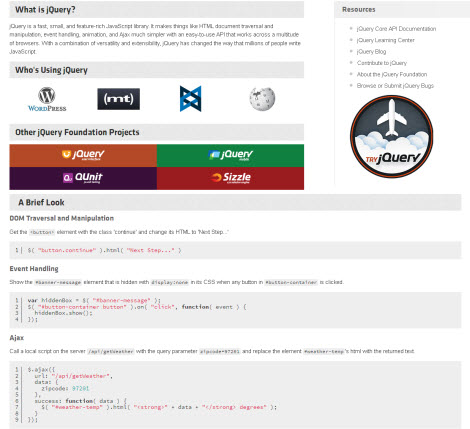Click the Resources sidebar heading
The height and width of the screenshot is (429, 470).
point(359,10)
